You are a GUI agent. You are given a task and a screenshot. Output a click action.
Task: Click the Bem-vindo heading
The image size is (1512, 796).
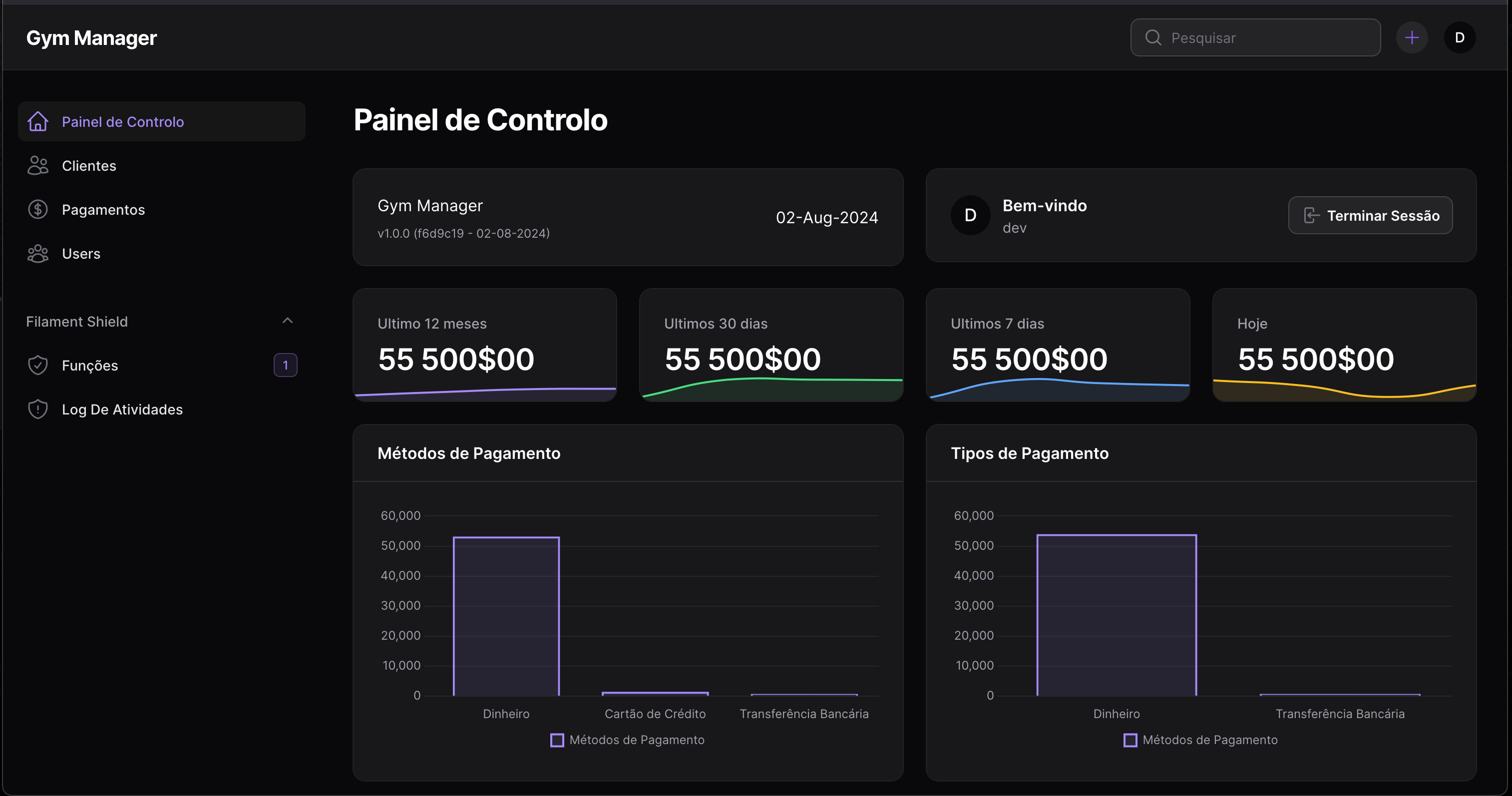(1044, 205)
